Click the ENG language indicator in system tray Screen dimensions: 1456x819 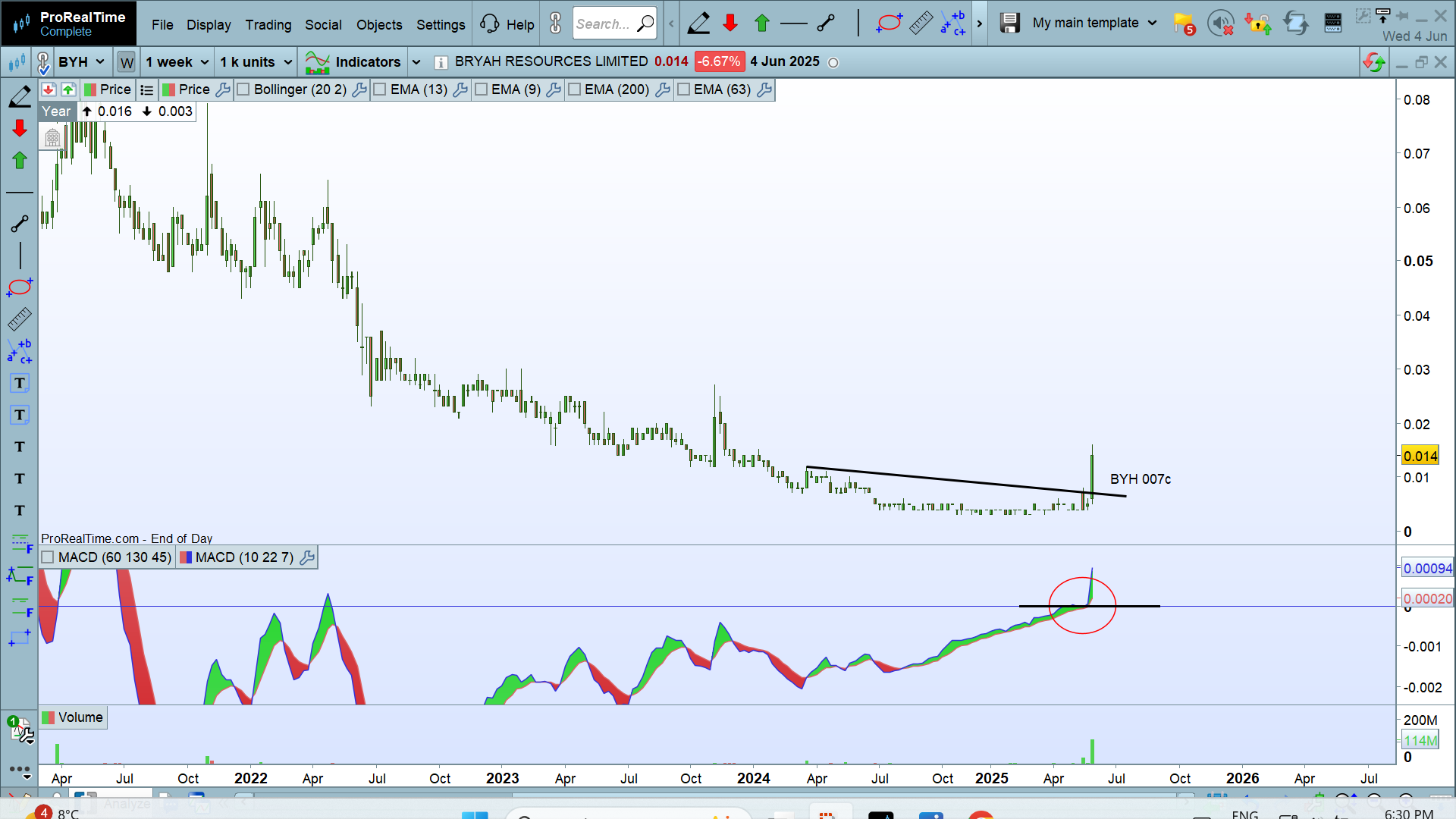click(1245, 814)
